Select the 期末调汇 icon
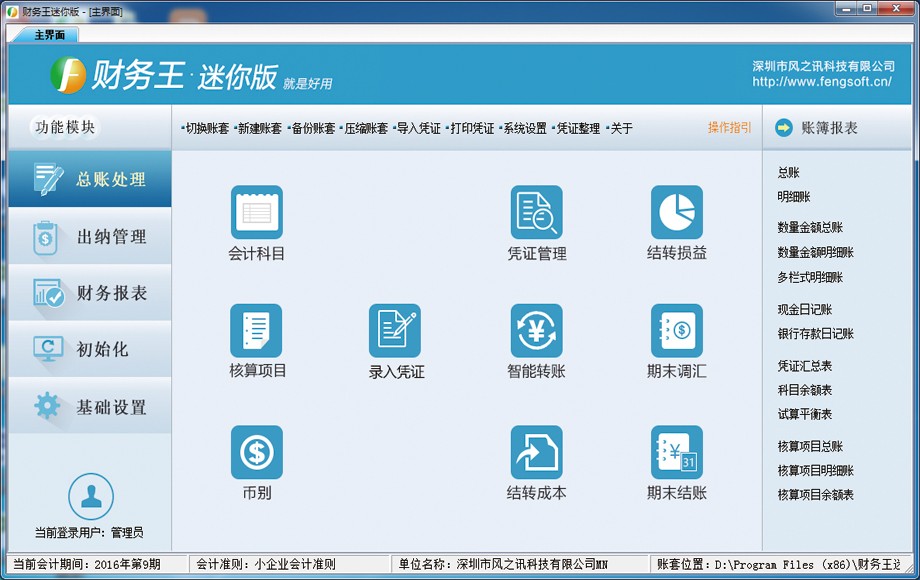The image size is (920, 580). 676,340
